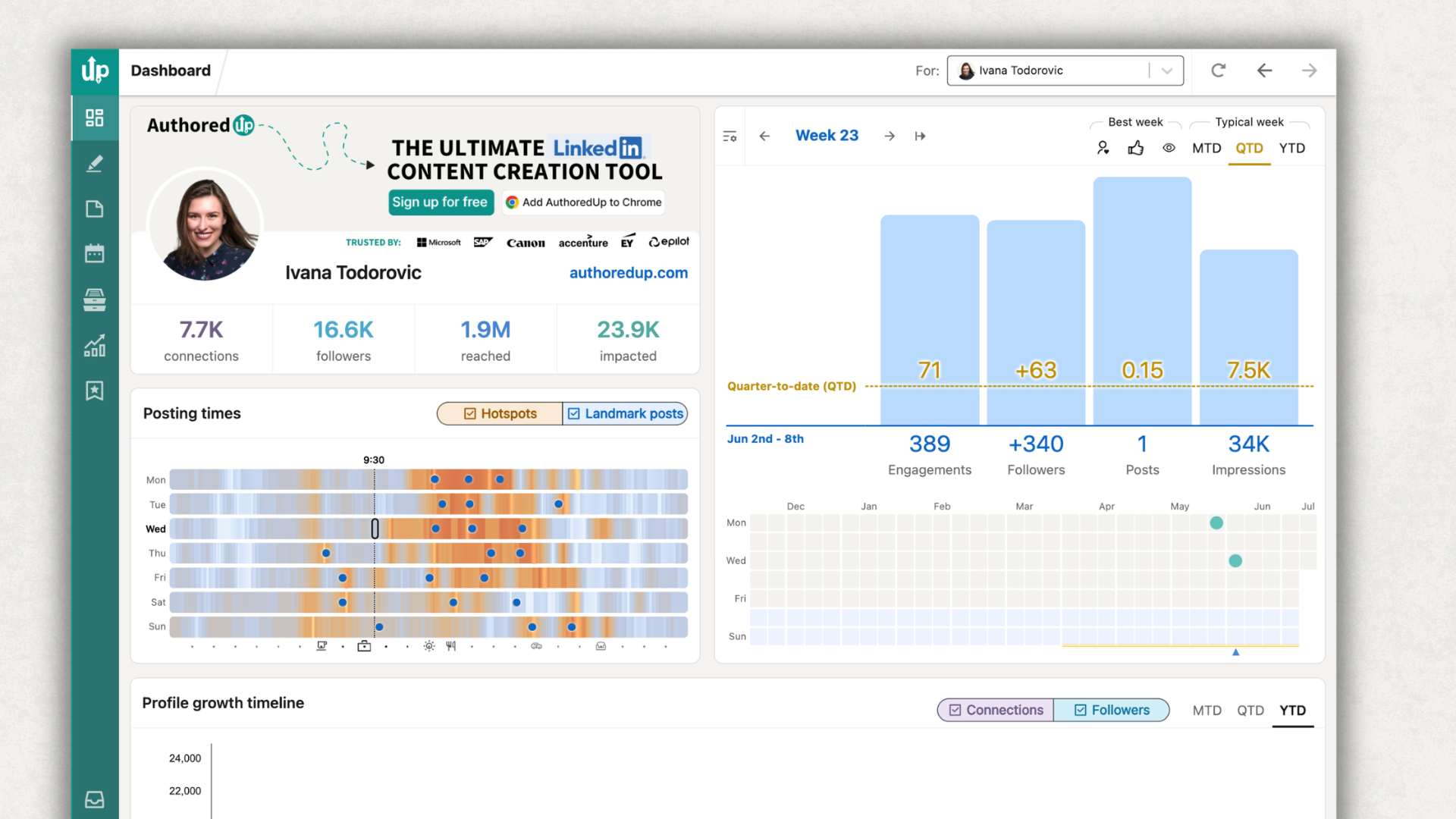The image size is (1456, 819).
Task: Open the Saved bookmark star icon
Action: point(95,391)
